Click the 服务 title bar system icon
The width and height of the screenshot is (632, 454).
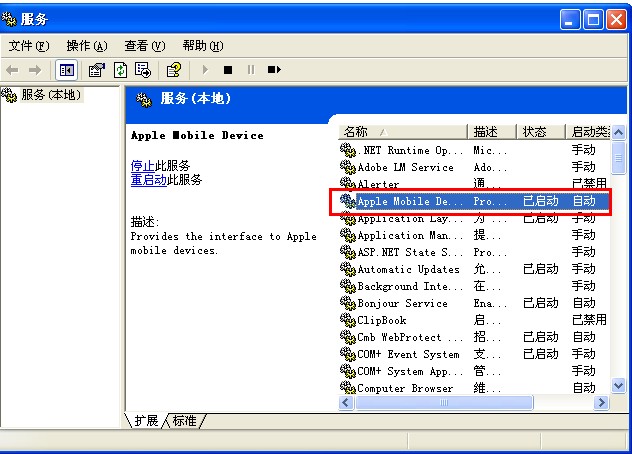pos(9,19)
